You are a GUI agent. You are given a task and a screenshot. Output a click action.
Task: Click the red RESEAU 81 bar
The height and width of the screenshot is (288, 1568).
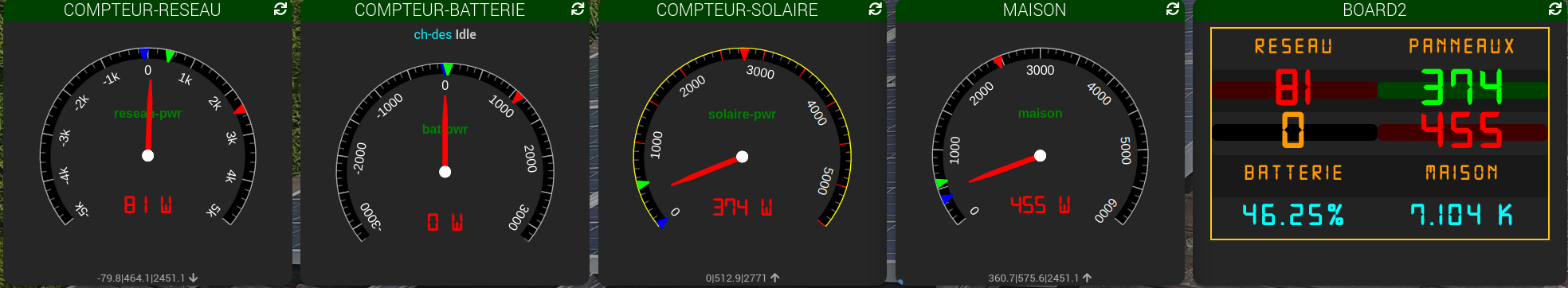point(1295,90)
